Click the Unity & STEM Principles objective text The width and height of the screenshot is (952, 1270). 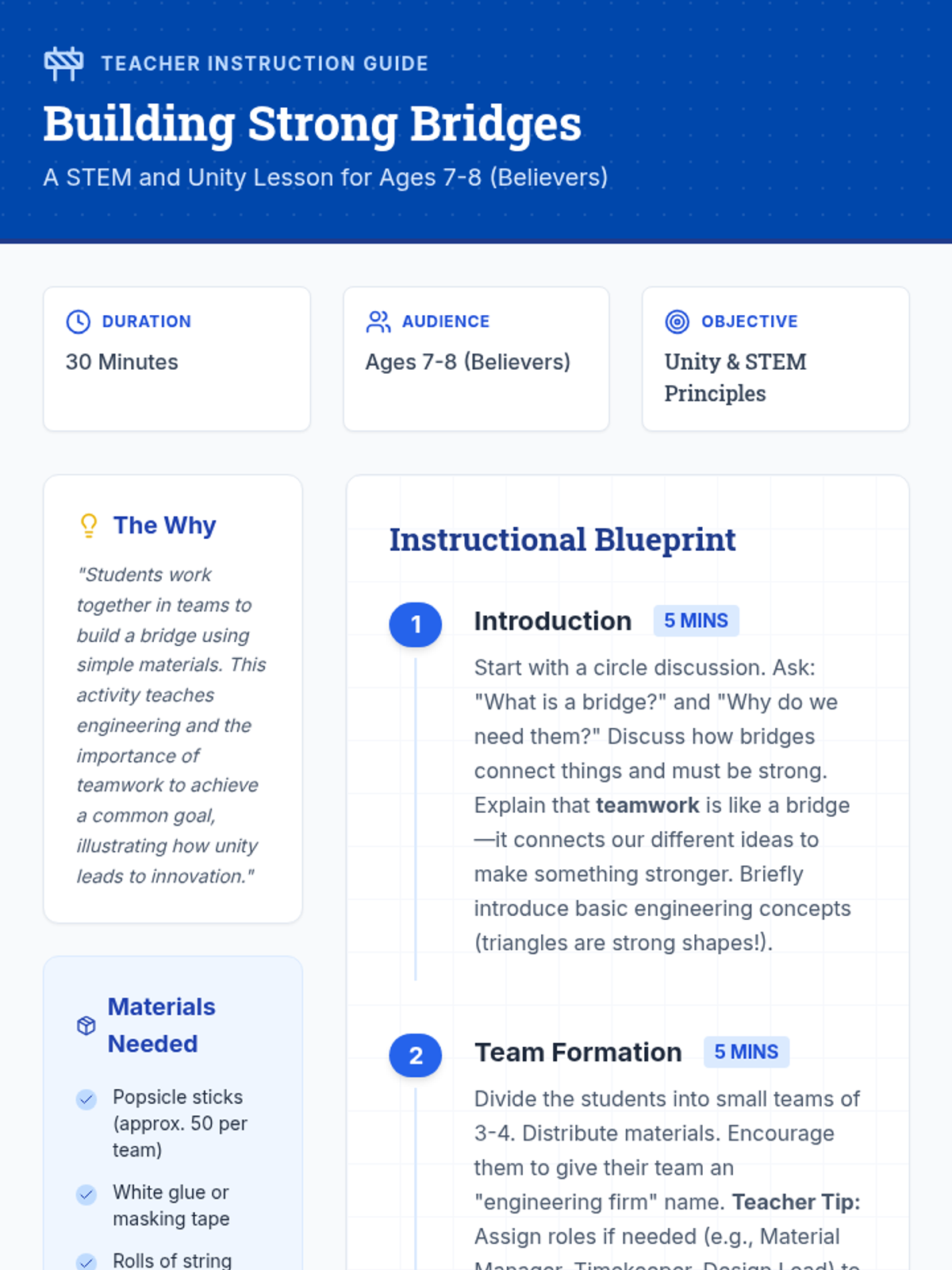[735, 377]
